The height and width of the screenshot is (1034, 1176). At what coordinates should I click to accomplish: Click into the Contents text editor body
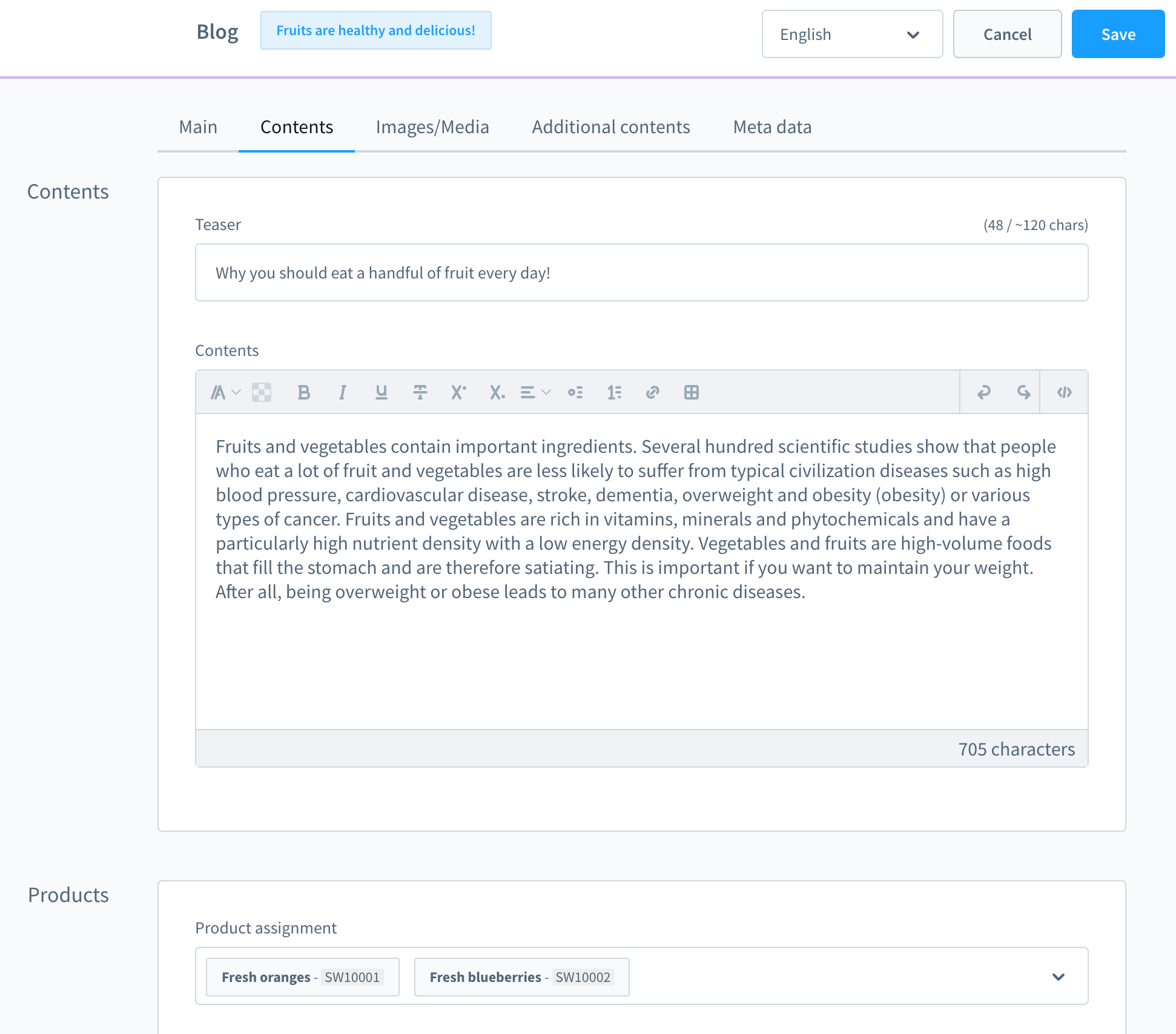click(x=641, y=571)
